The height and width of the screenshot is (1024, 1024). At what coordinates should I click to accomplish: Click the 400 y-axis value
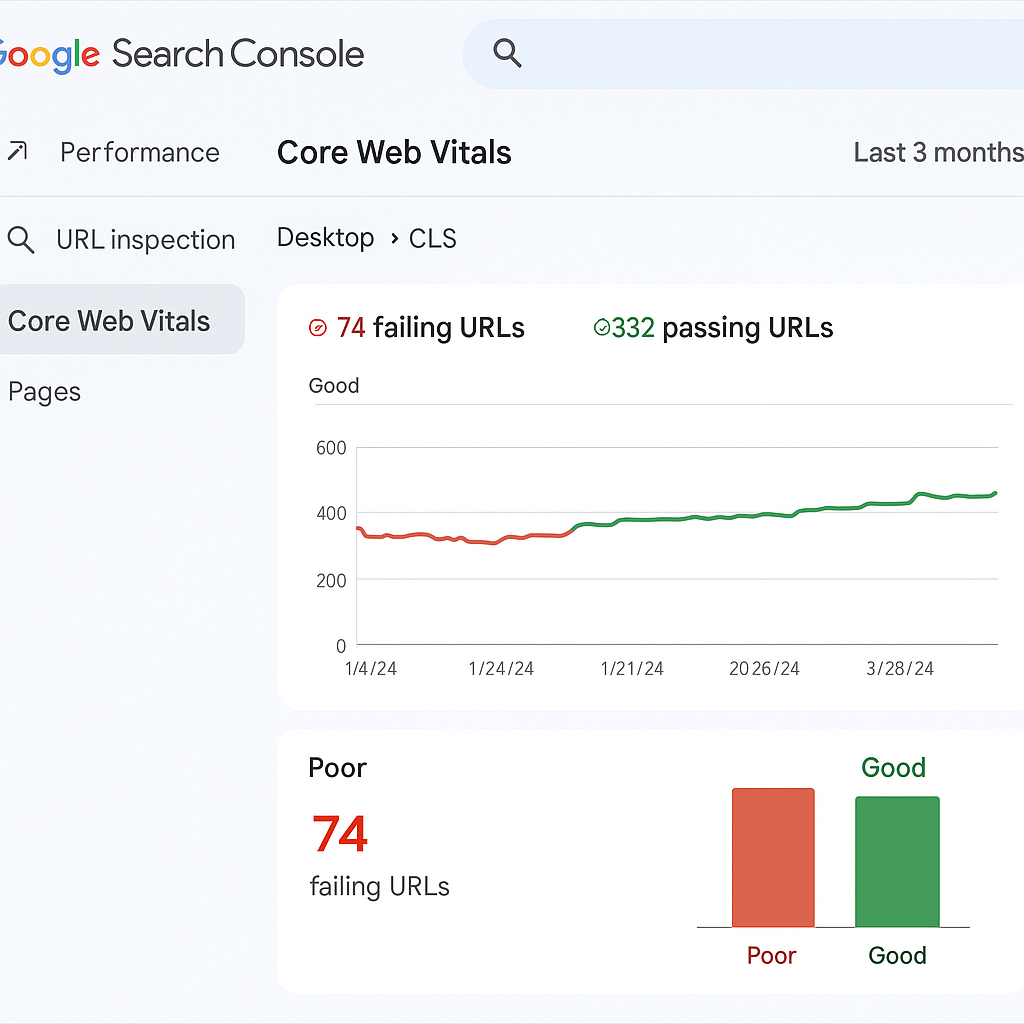tap(331, 513)
